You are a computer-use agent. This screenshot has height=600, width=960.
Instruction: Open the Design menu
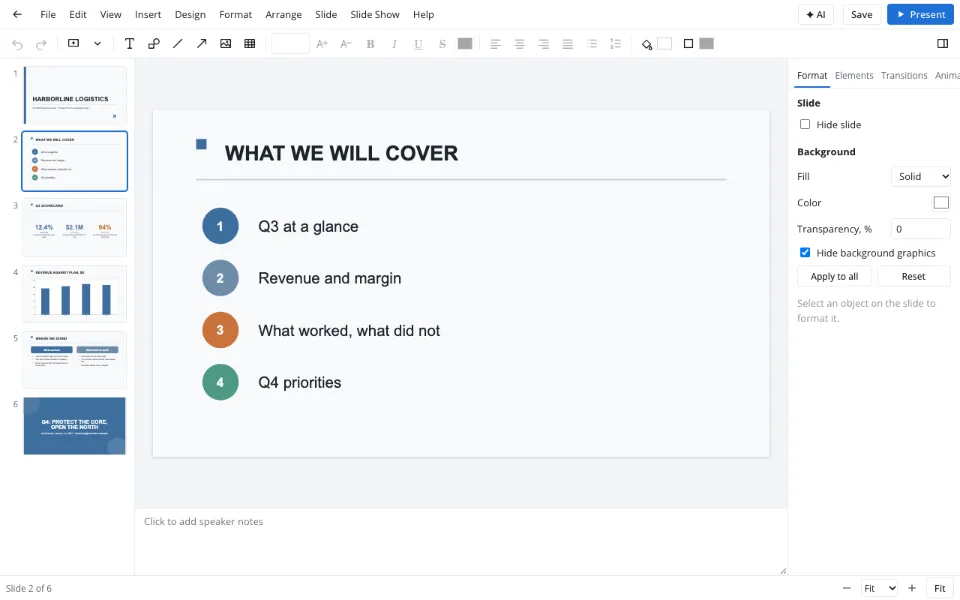[190, 14]
